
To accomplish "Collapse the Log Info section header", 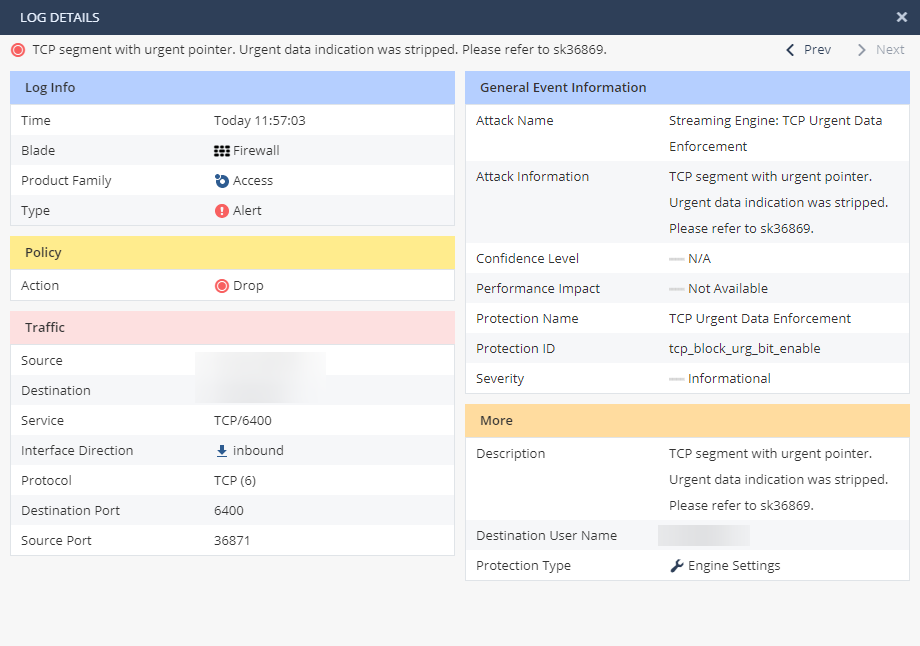I will click(232, 88).
